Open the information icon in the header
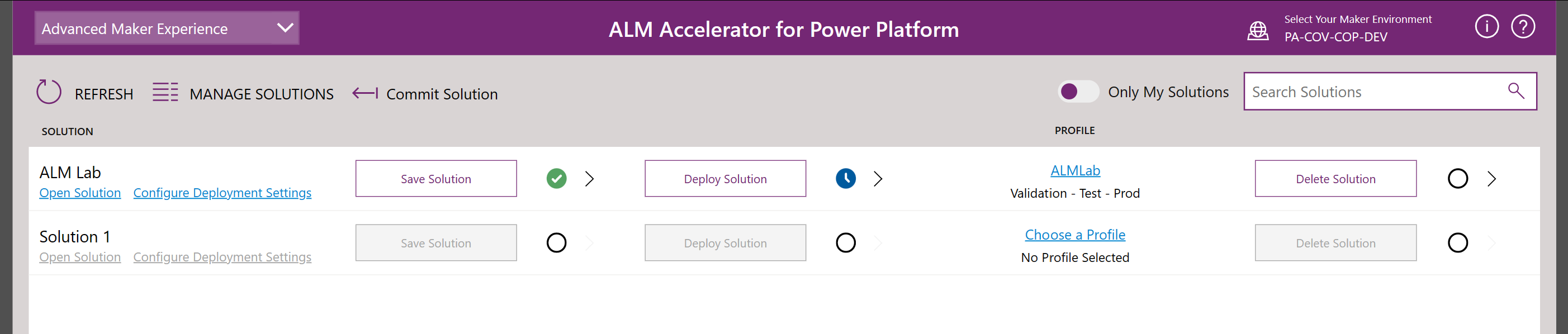Image resolution: width=1568 pixels, height=334 pixels. (1486, 26)
